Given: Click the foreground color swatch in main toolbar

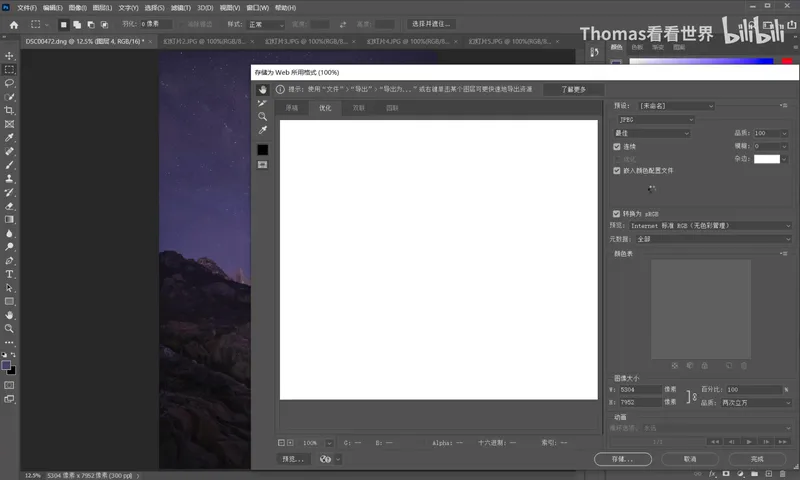Looking at the screenshot, I should pyautogui.click(x=6, y=365).
